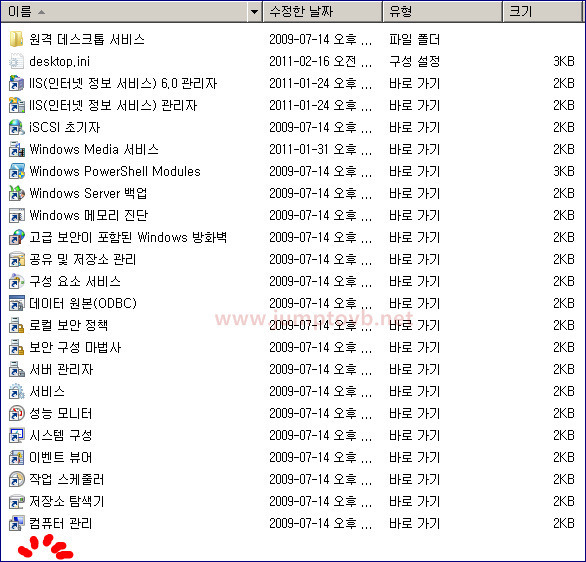The width and height of the screenshot is (586, 562).
Task: Click the '시스템 구성' name text
Action: click(x=61, y=436)
